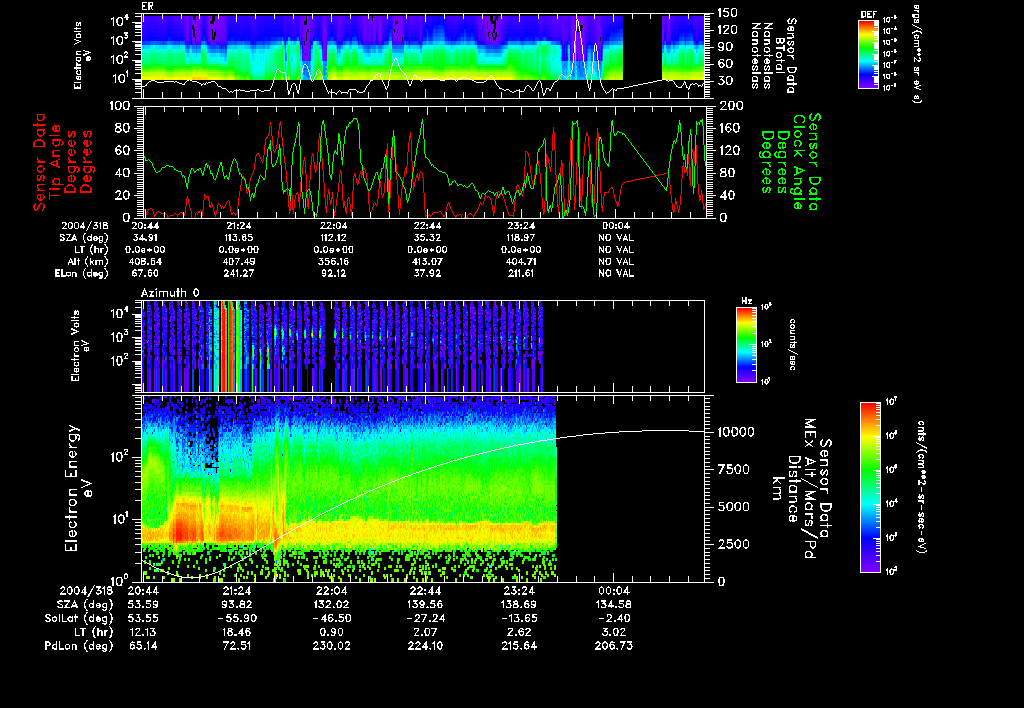Click the '10000' distance axis tick
Image resolution: width=1024 pixels, height=708 pixels.
(x=736, y=432)
